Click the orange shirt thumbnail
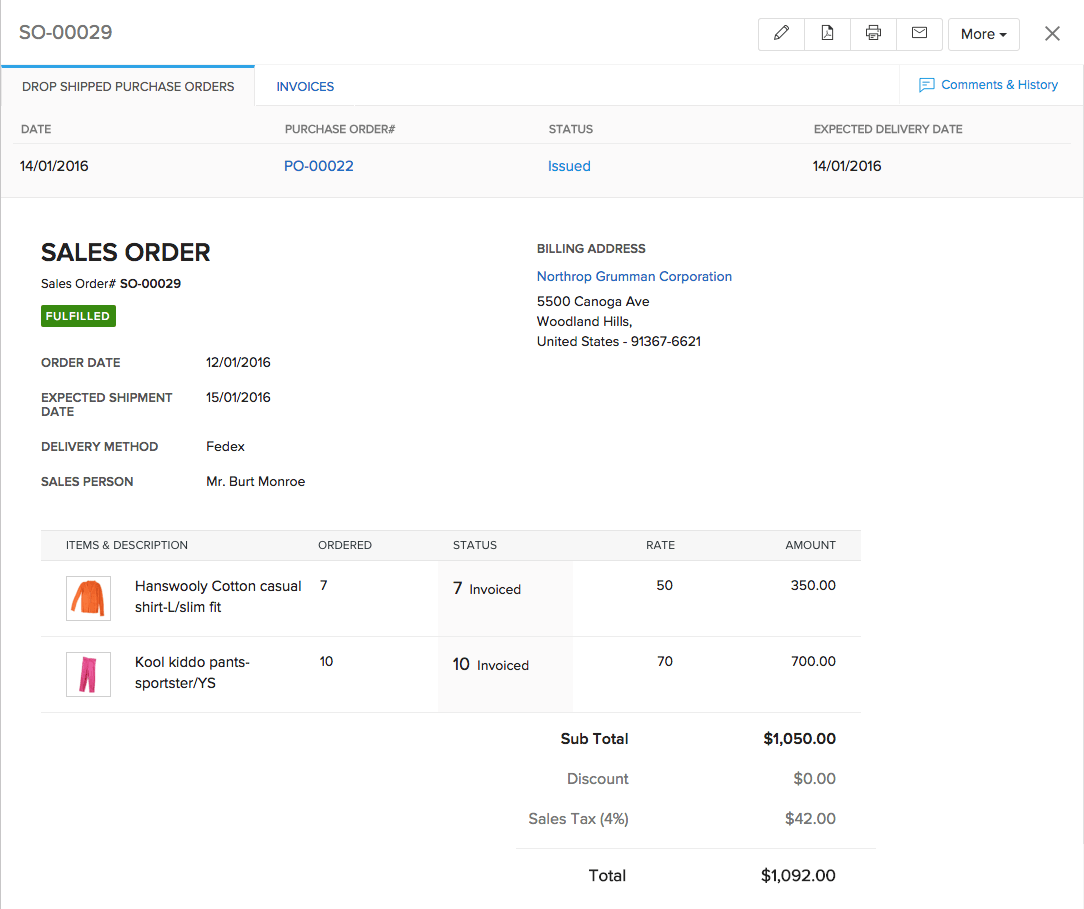This screenshot has width=1084, height=909. point(88,598)
